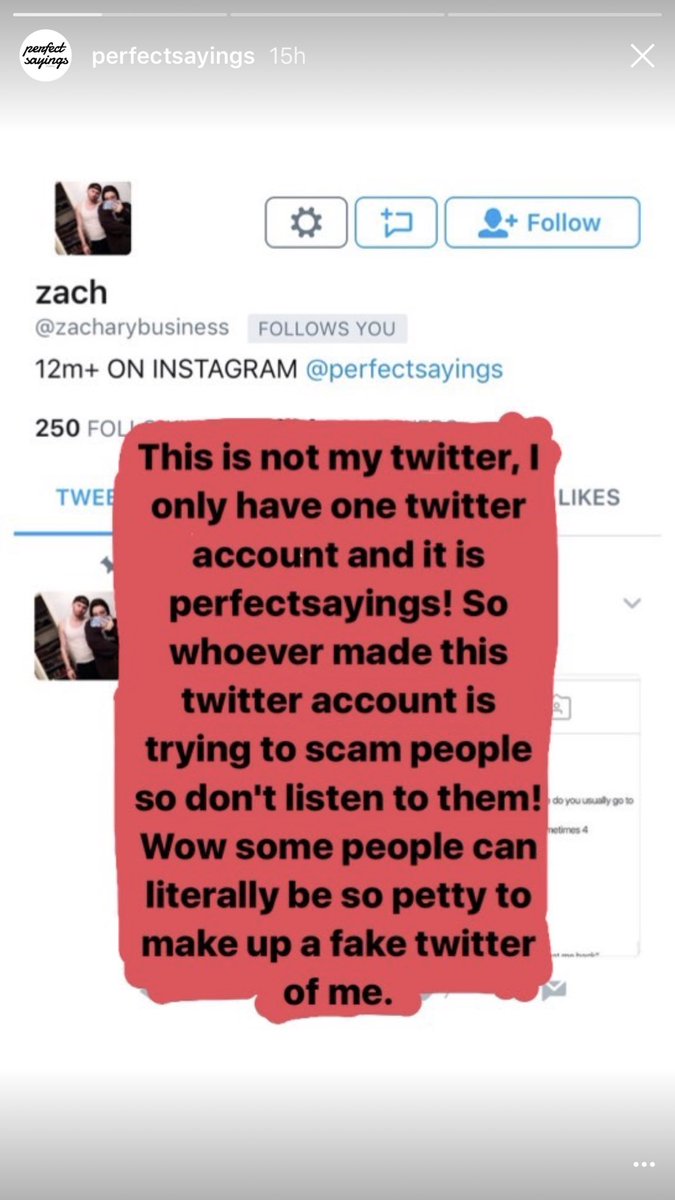The width and height of the screenshot is (675, 1200).
Task: Open zach's profile picture
Action: [x=93, y=218]
